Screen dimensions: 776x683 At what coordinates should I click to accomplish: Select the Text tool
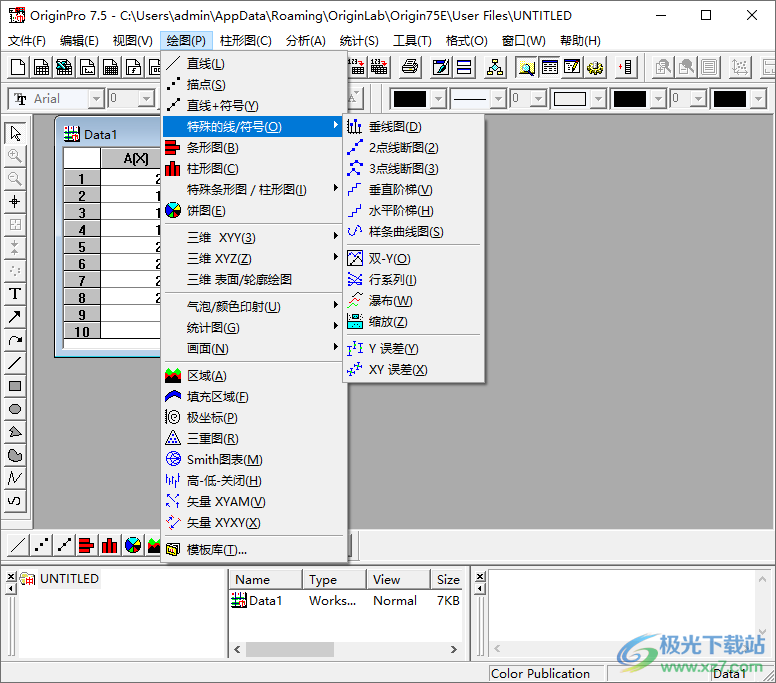pos(15,293)
